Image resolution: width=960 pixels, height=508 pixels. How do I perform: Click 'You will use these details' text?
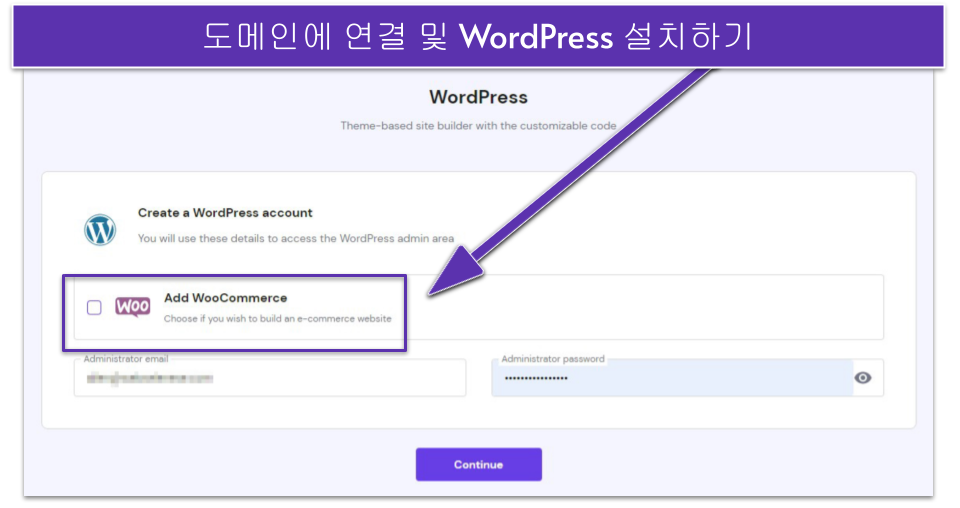click(x=296, y=239)
